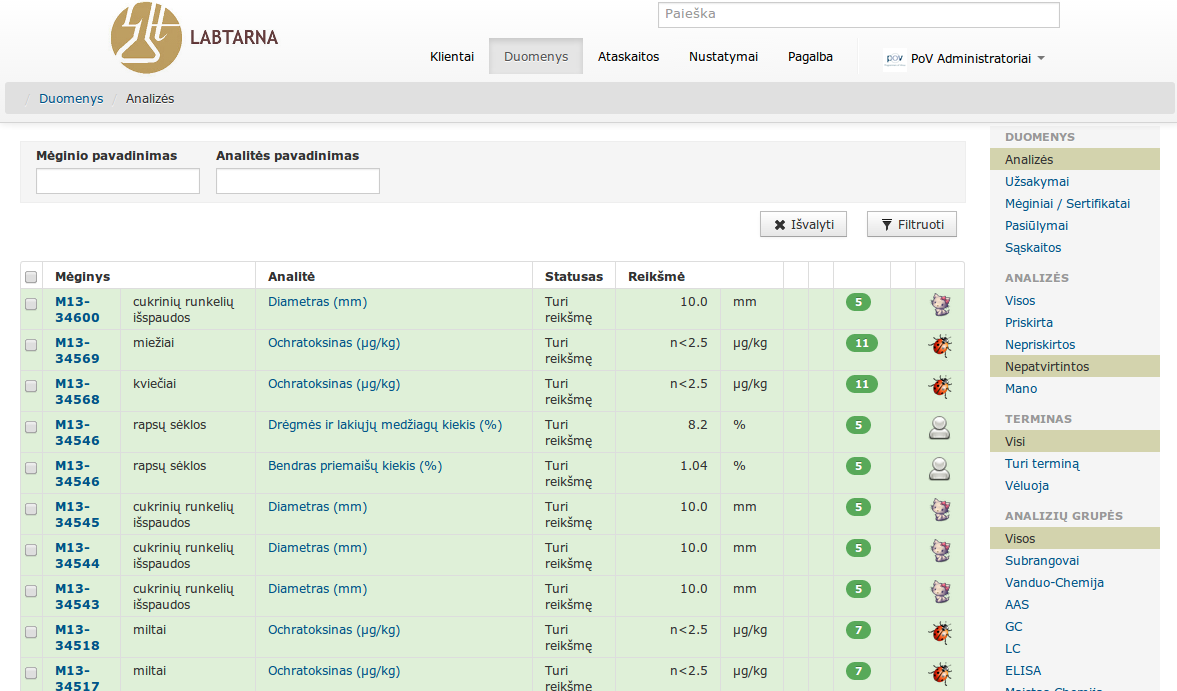1177x691 pixels.
Task: Click ladybug icon in M13-34569 row
Action: tap(939, 346)
